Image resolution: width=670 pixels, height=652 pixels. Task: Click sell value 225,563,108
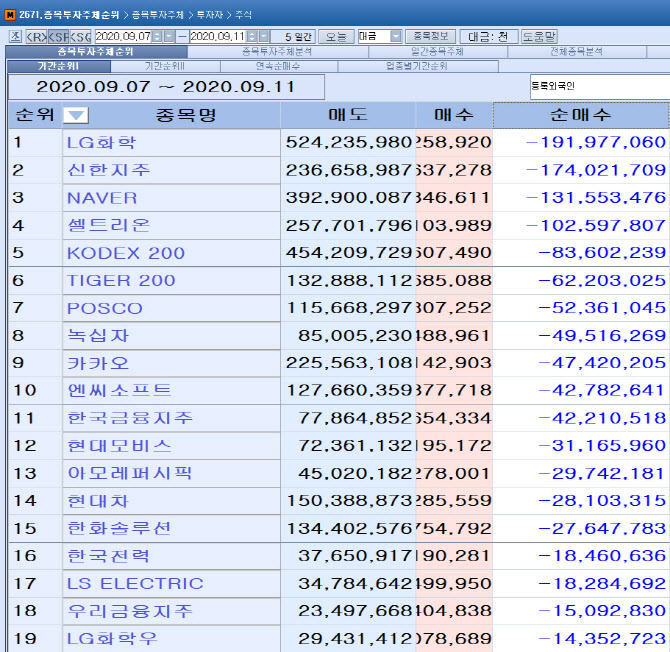coord(349,363)
